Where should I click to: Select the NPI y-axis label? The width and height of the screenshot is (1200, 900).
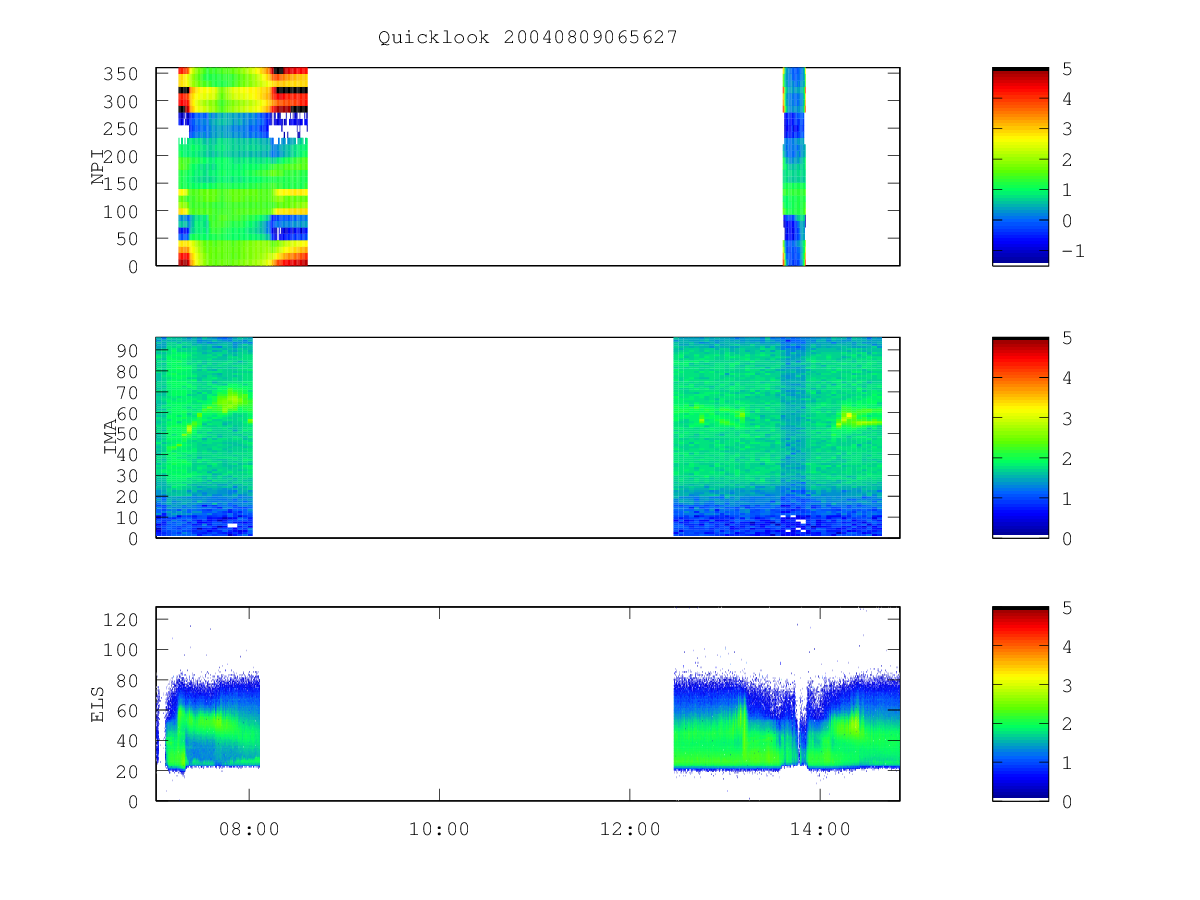[x=98, y=167]
